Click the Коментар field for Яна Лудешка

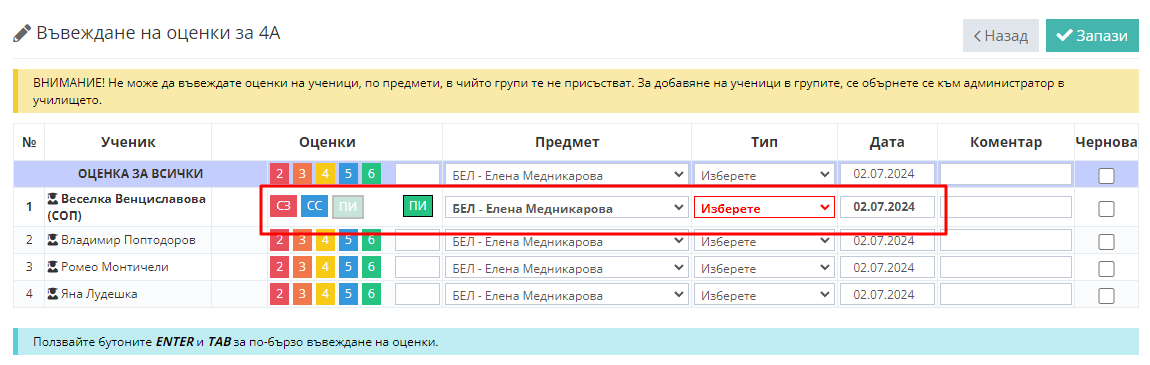[x=1006, y=295]
